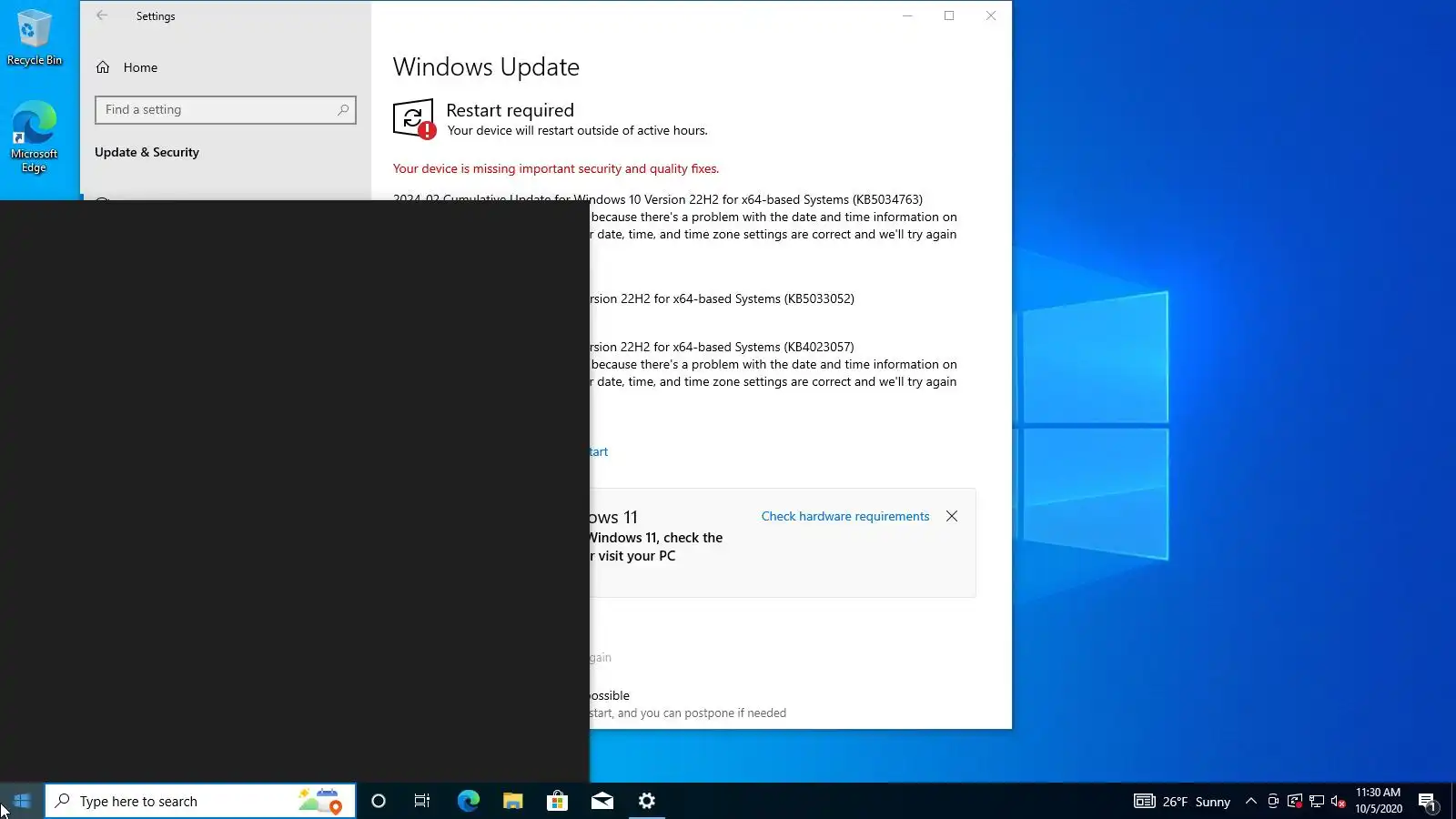Click the Windows Update status tray icon
Image resolution: width=1456 pixels, height=819 pixels.
tap(1295, 802)
